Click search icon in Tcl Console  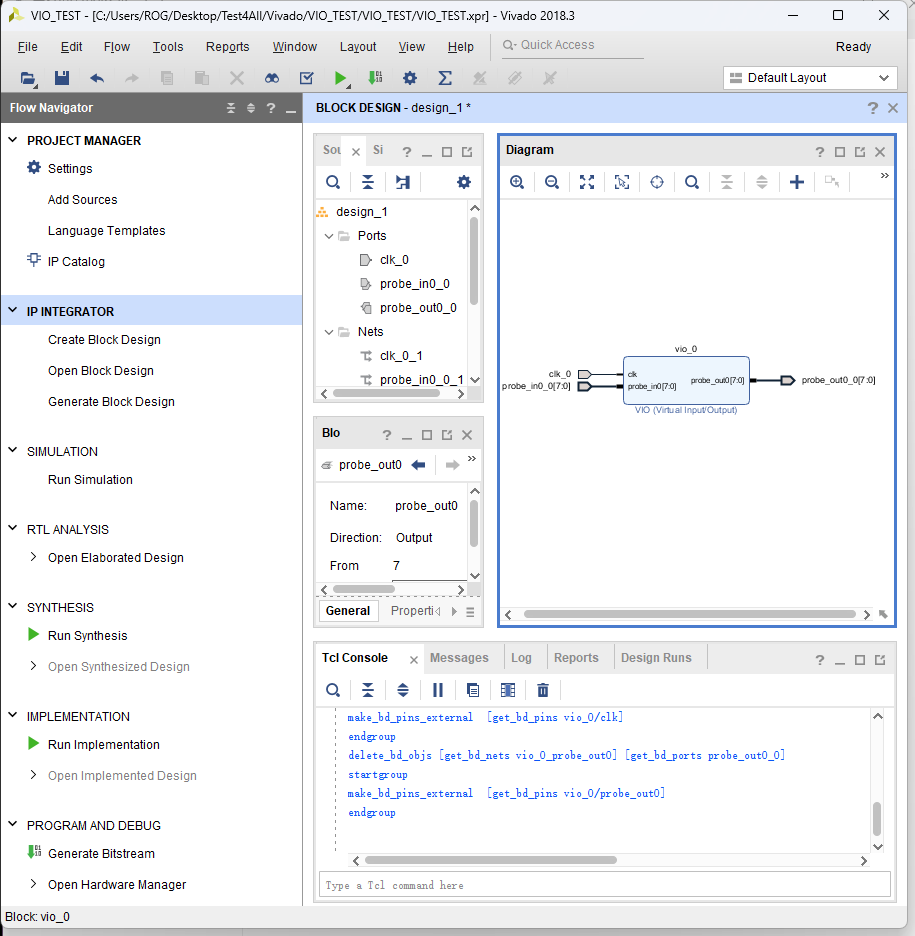point(333,691)
